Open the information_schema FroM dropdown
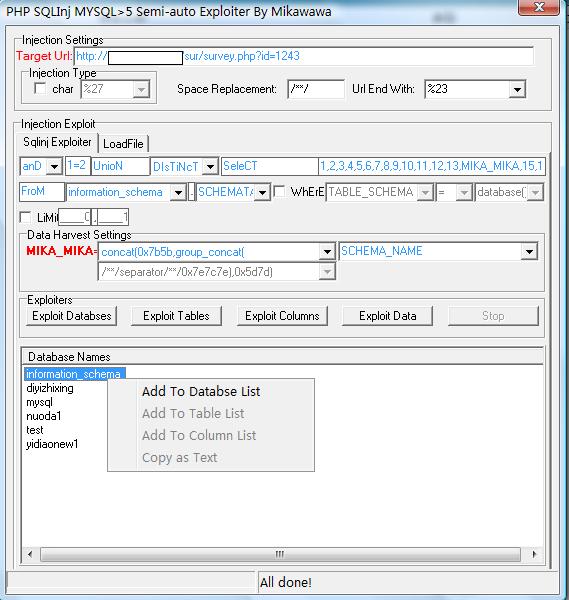Screen dimensions: 569x600 [x=178, y=192]
